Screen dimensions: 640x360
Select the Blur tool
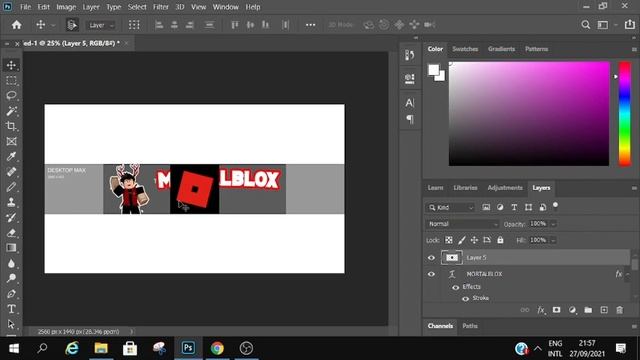[11, 263]
